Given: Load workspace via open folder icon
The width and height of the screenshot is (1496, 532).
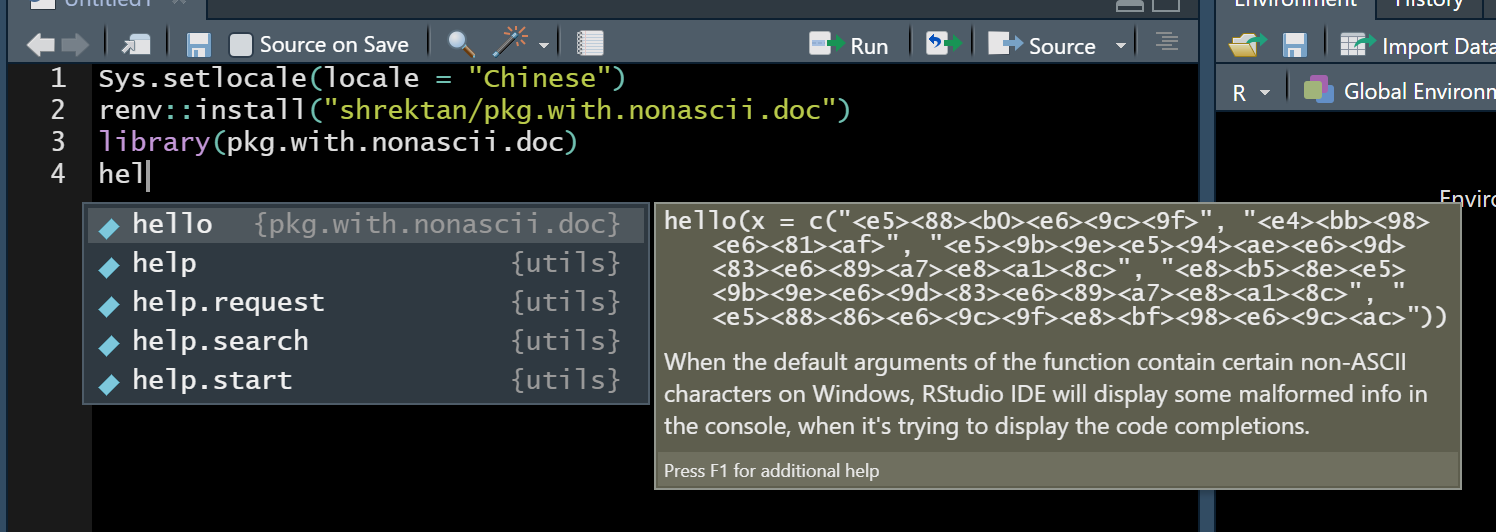Looking at the screenshot, I should tap(1247, 45).
